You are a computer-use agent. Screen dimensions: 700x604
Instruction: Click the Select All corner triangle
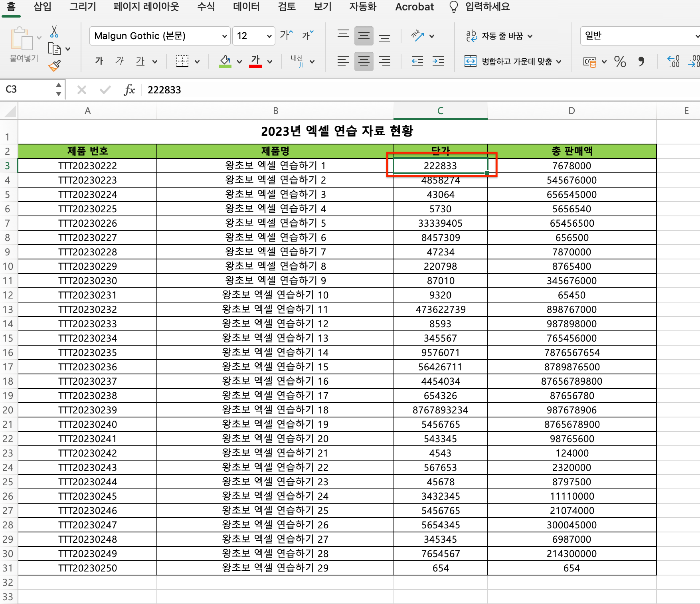click(9, 111)
